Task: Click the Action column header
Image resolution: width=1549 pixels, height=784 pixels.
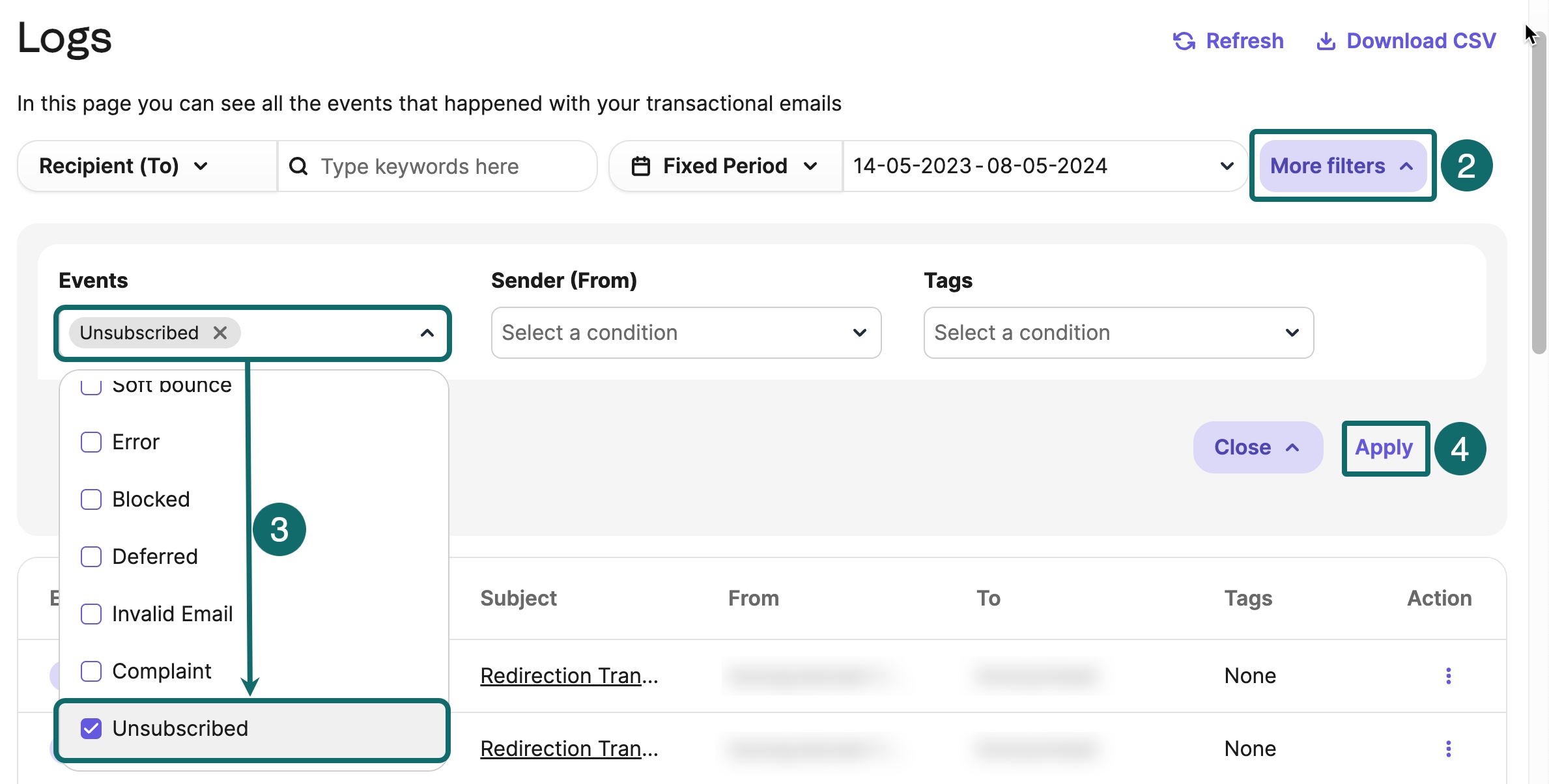Action: coord(1440,598)
